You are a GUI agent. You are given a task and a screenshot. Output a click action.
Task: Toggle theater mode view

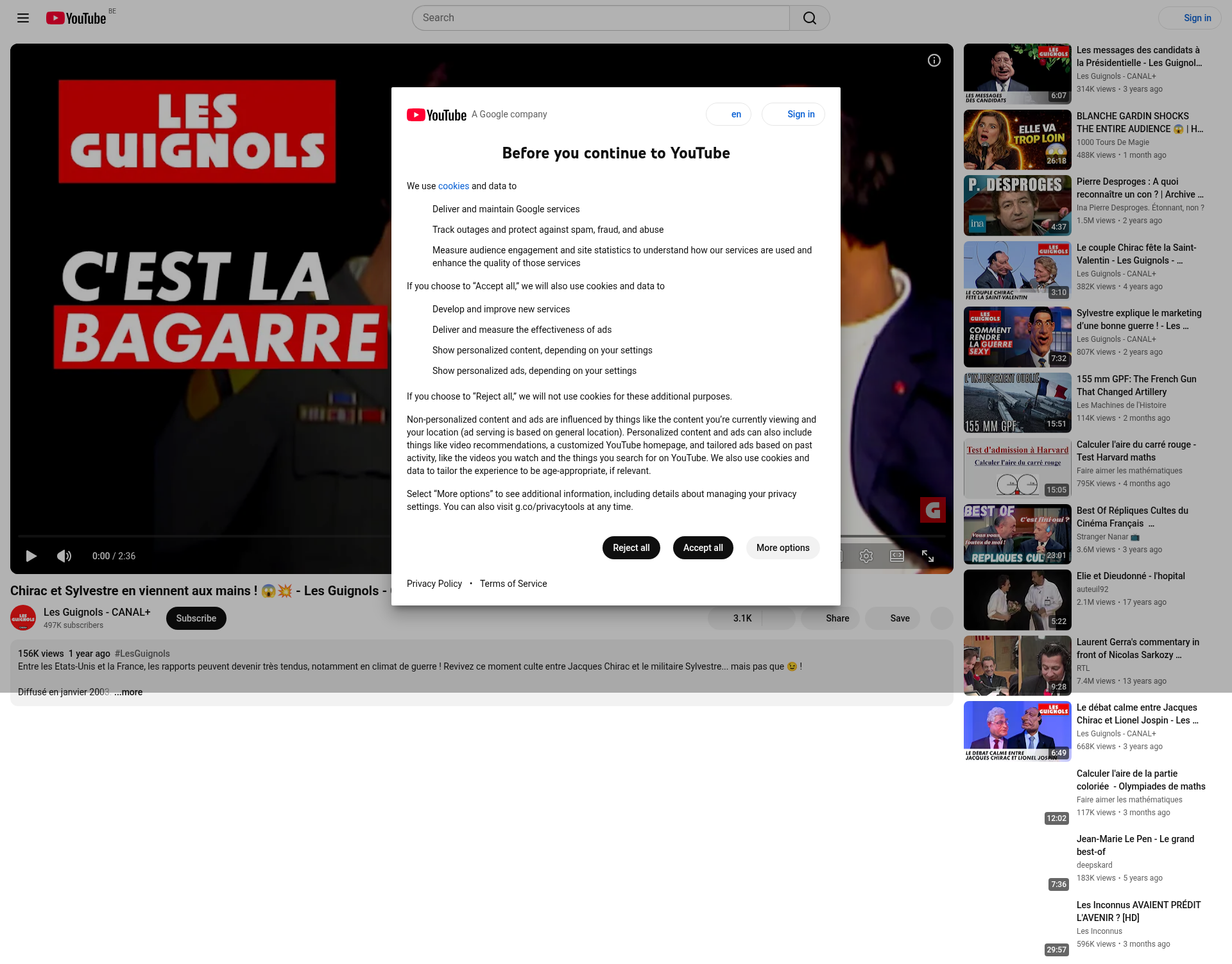[897, 556]
